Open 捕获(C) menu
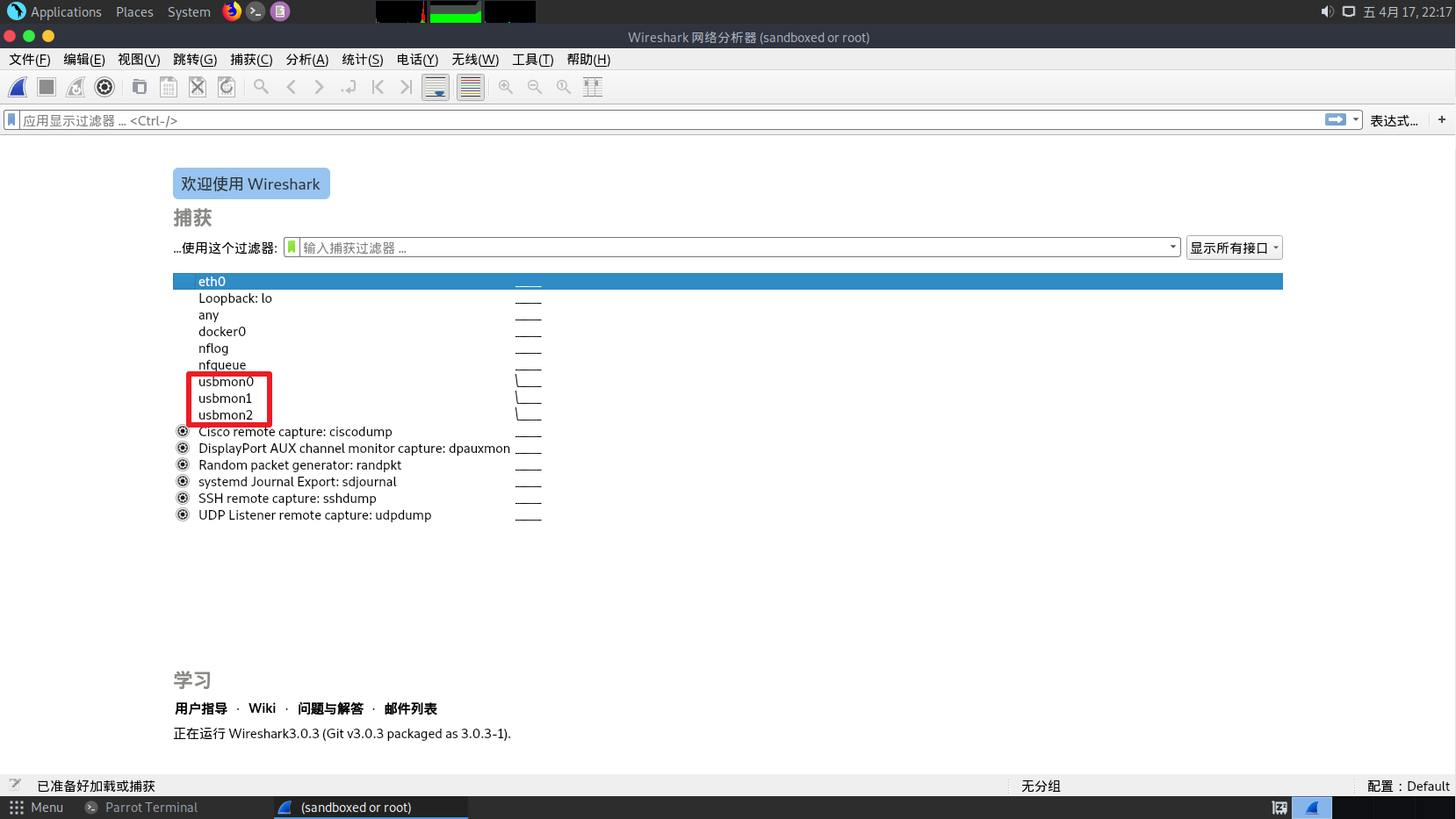The image size is (1456, 819). [x=251, y=60]
